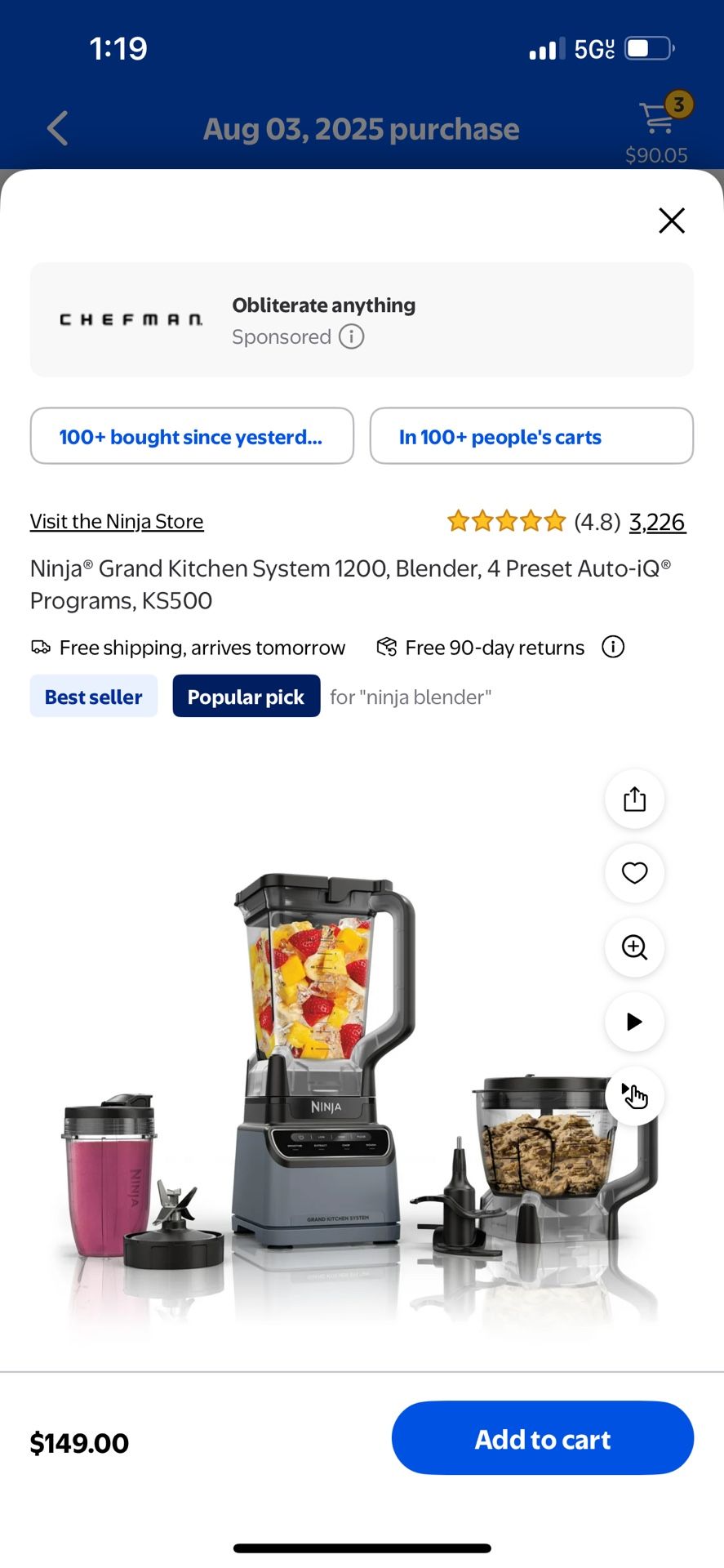
Task: Add the blender to cart
Action: tap(542, 1438)
